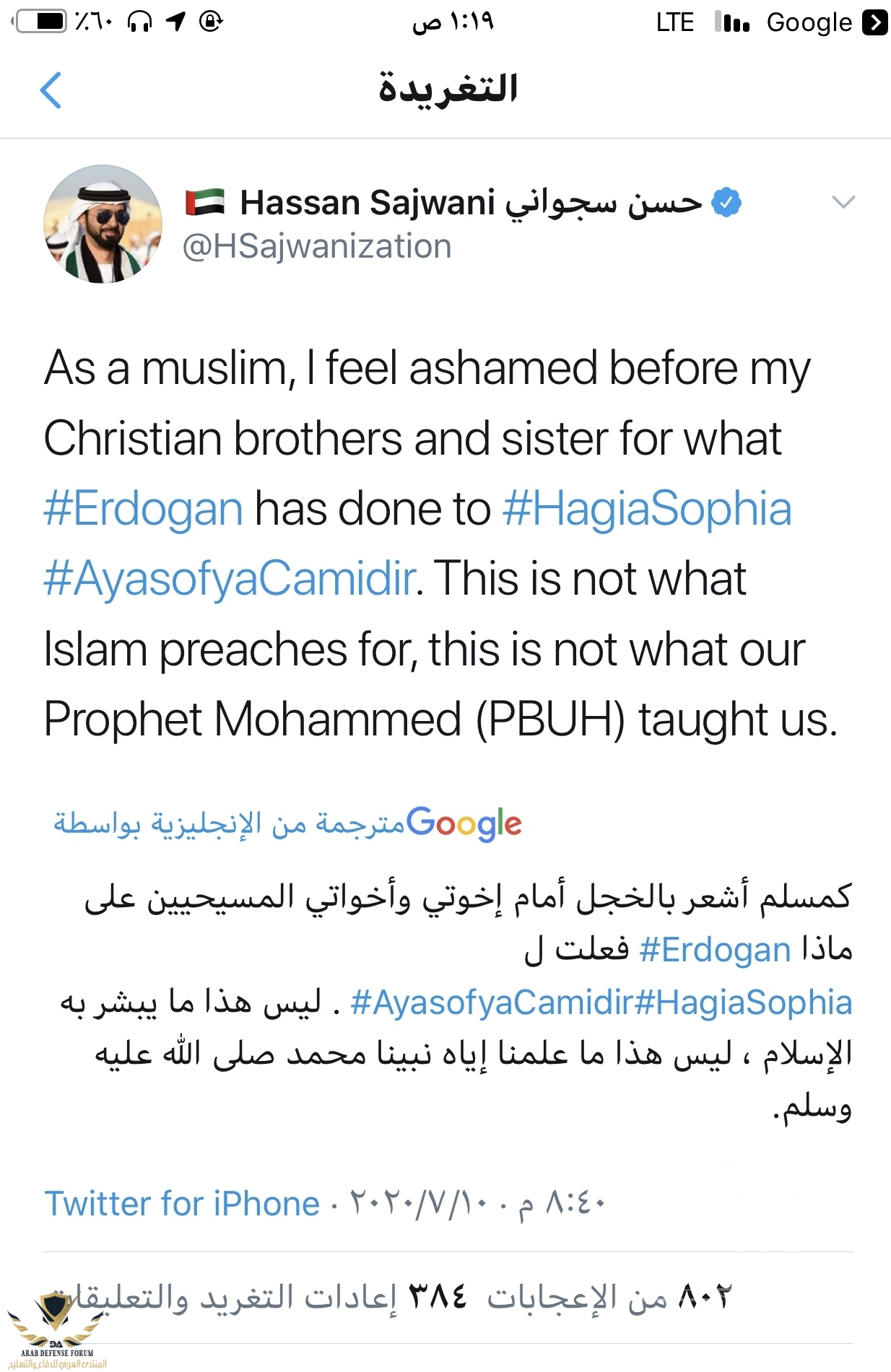This screenshot has height=1372, width=891.
Task: Tap the blue verified badge
Action: 726,203
